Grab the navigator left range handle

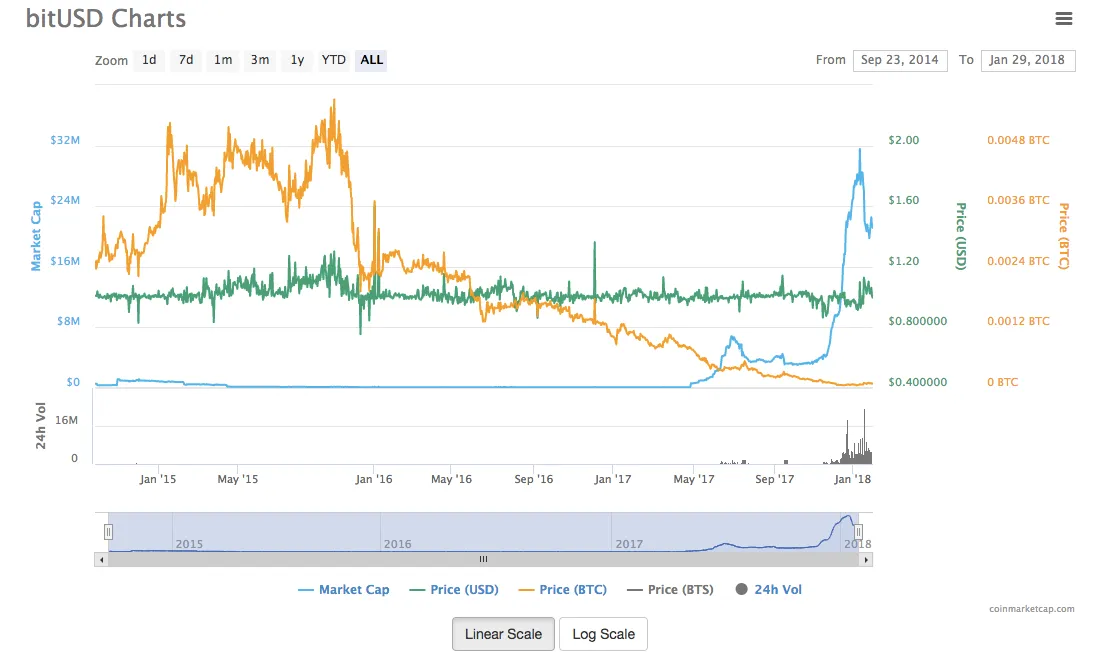coord(108,532)
